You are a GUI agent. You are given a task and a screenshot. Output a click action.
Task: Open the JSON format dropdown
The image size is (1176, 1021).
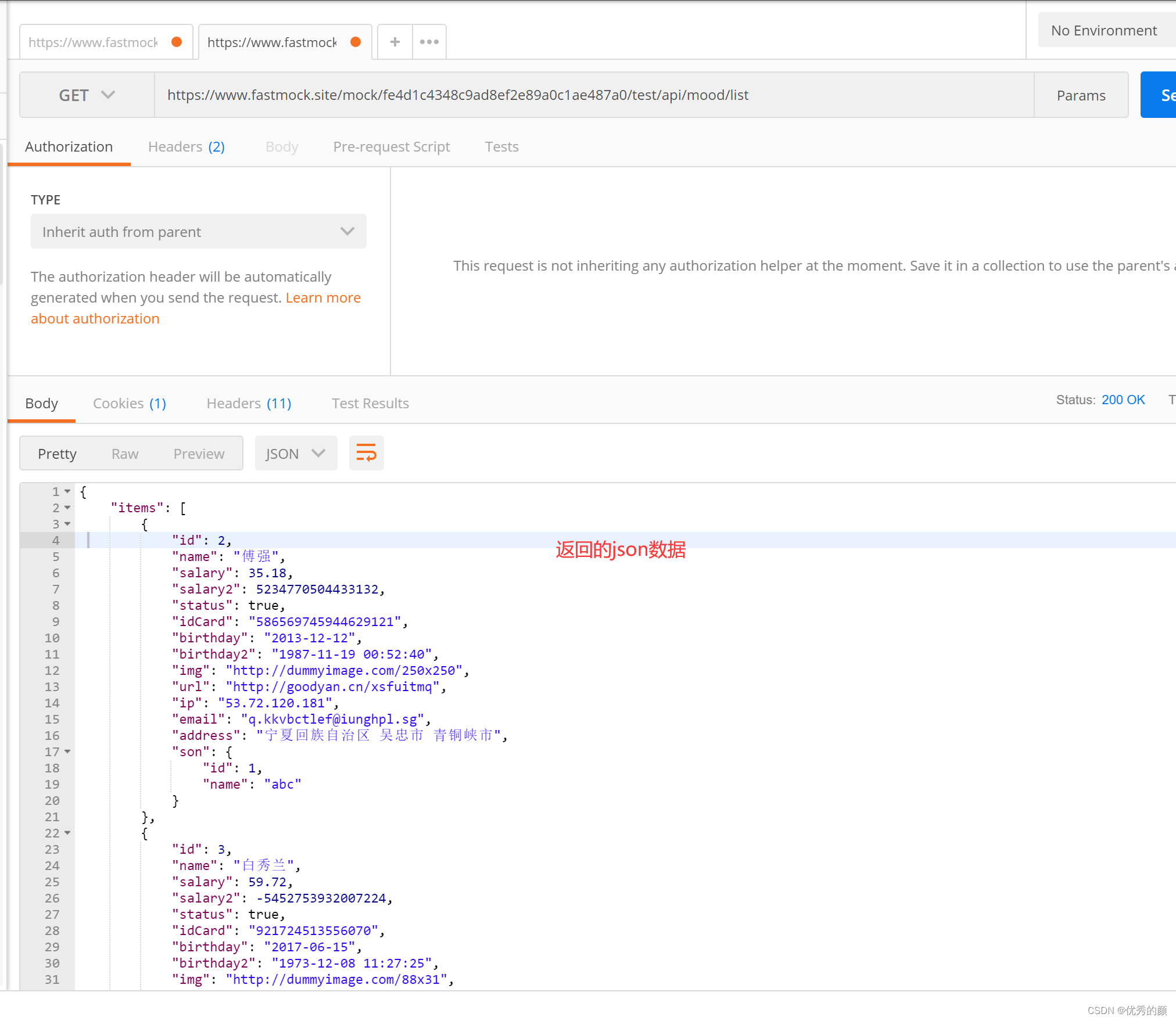(x=295, y=453)
